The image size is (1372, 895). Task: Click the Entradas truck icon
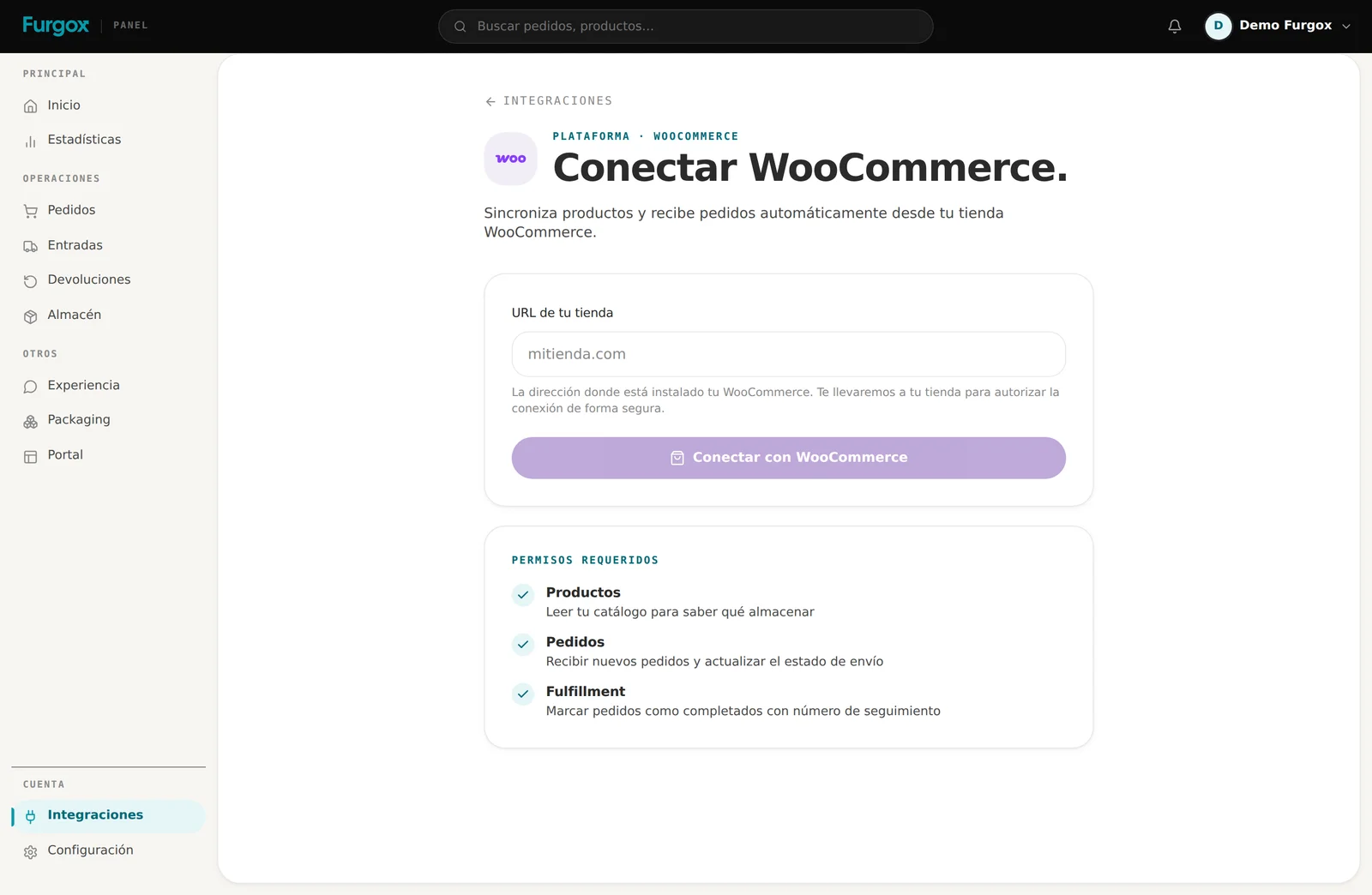tap(31, 246)
